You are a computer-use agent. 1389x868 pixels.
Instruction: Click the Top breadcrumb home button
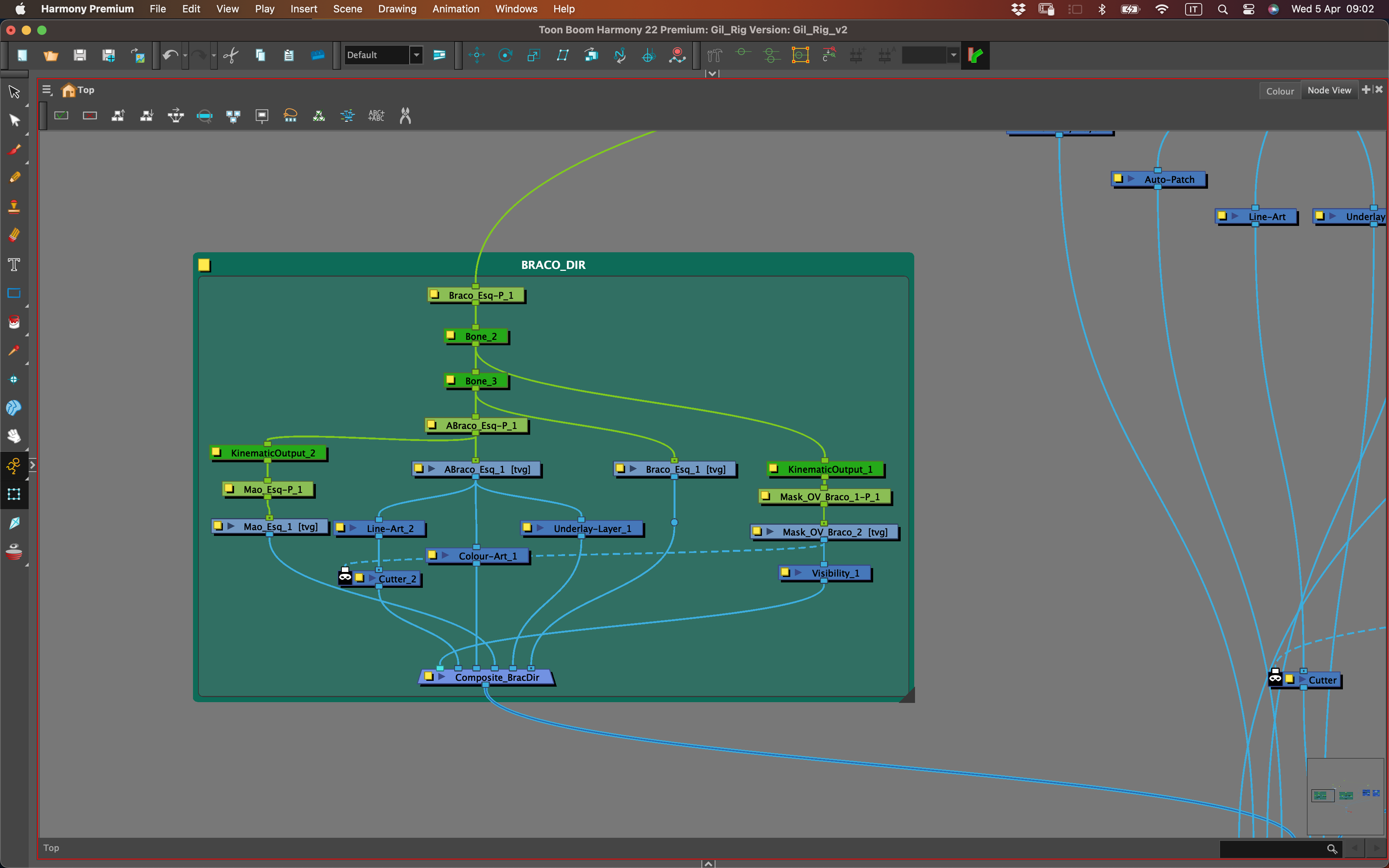pos(69,90)
